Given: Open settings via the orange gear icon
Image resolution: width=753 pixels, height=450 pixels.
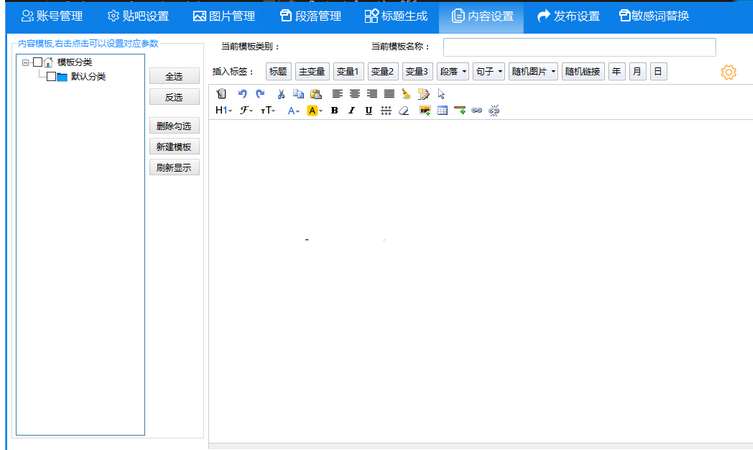Looking at the screenshot, I should coord(728,72).
